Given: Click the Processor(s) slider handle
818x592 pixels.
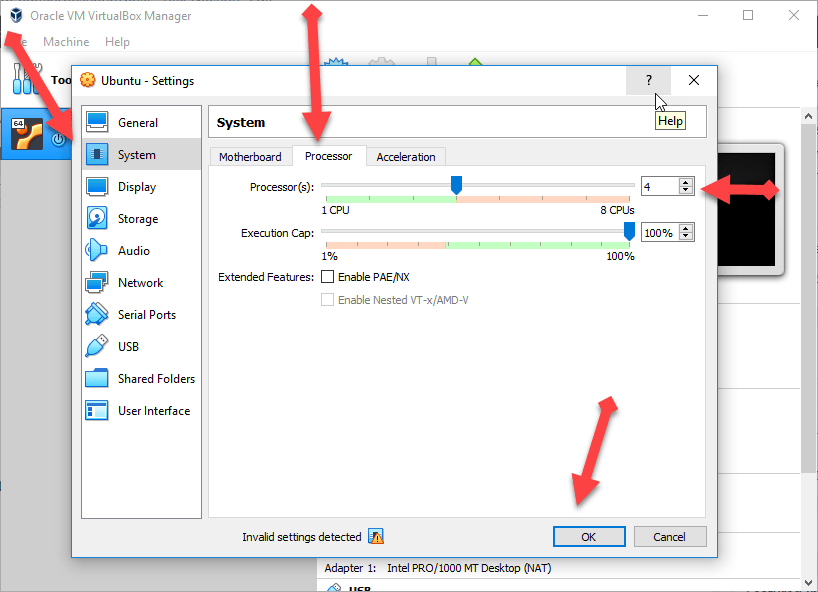Looking at the screenshot, I should click(456, 185).
